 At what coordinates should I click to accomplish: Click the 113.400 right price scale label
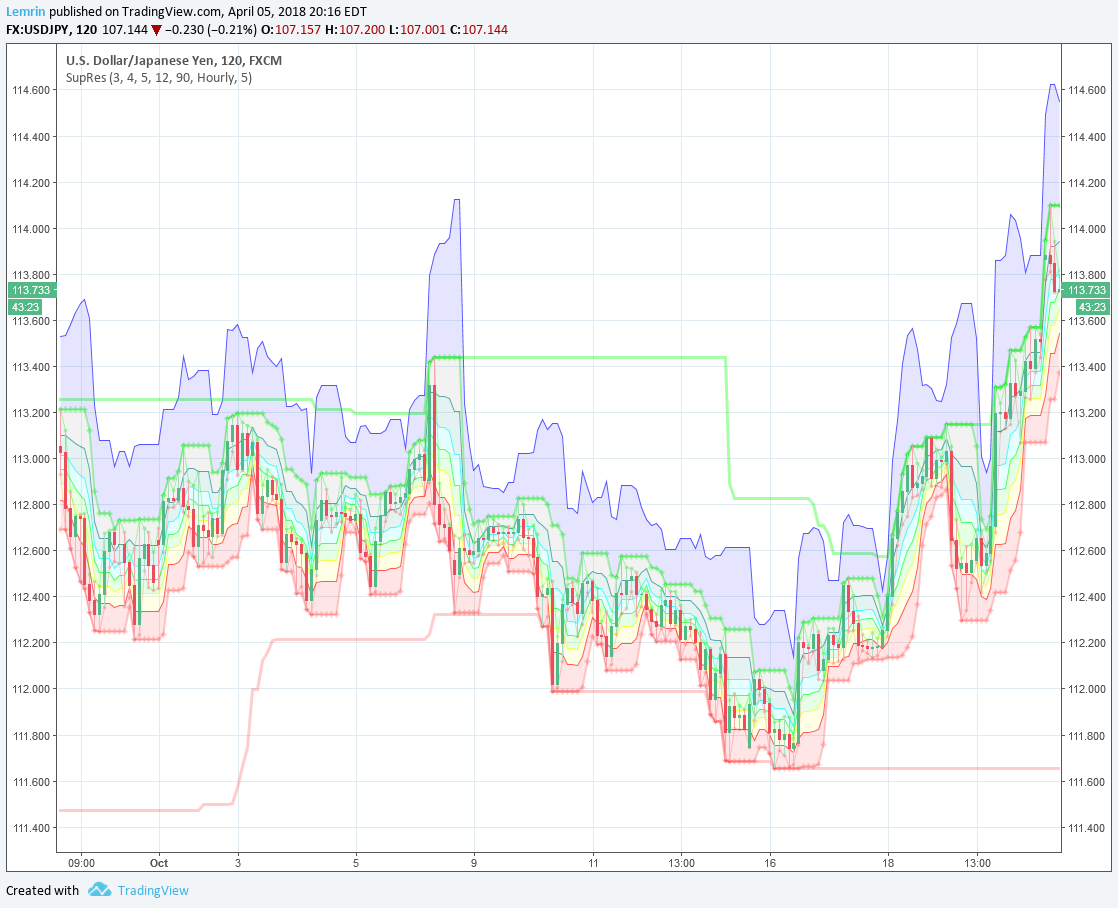(x=1087, y=367)
